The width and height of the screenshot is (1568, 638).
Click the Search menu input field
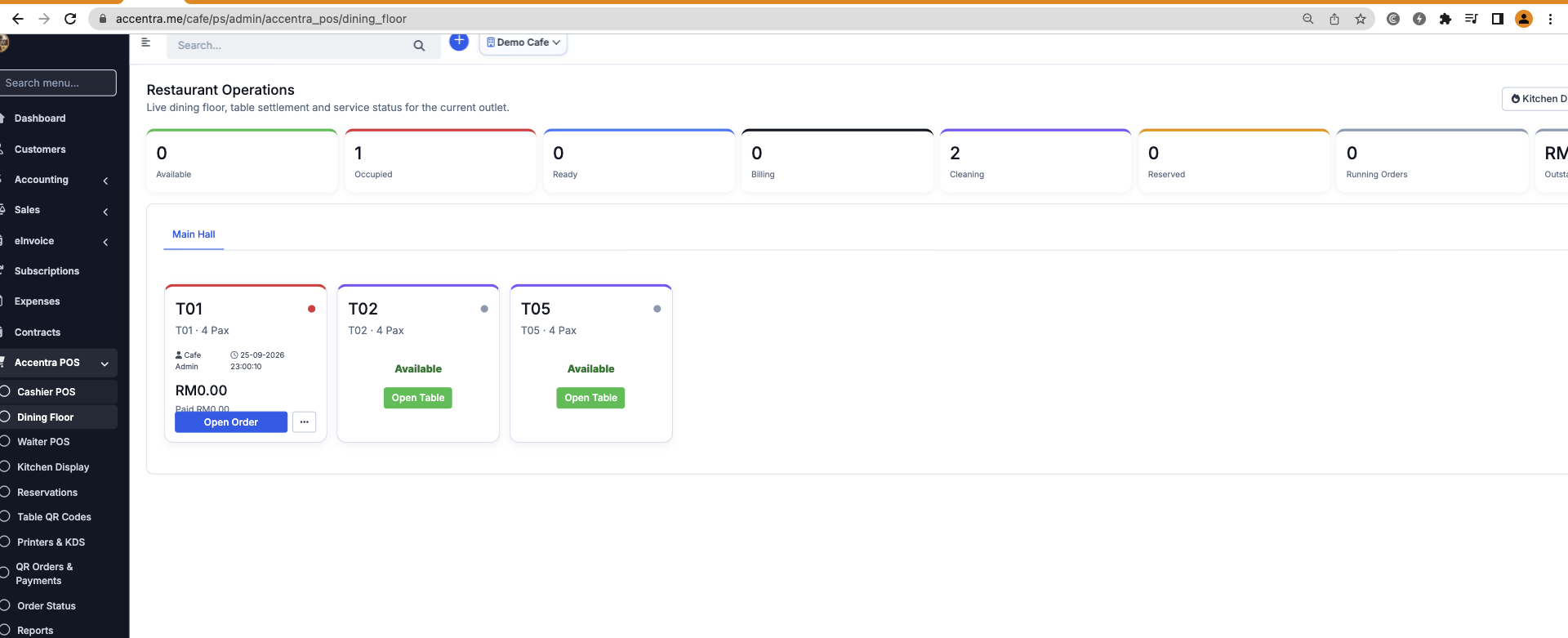pos(58,83)
